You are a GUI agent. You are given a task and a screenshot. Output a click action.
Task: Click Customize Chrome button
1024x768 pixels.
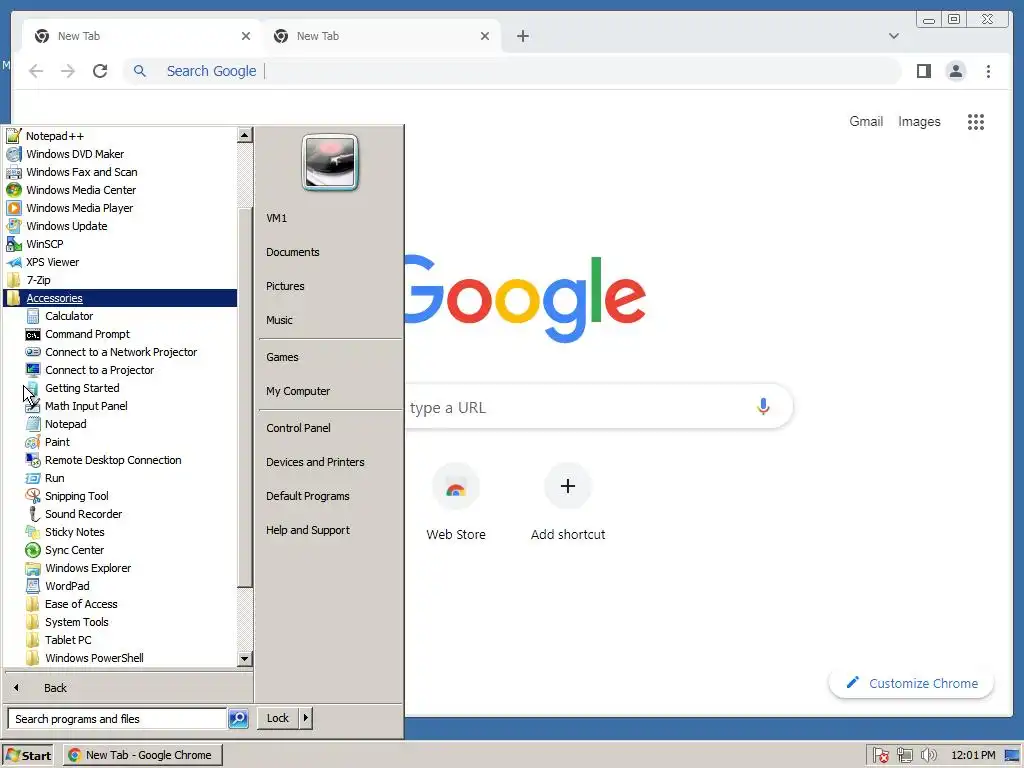point(911,683)
